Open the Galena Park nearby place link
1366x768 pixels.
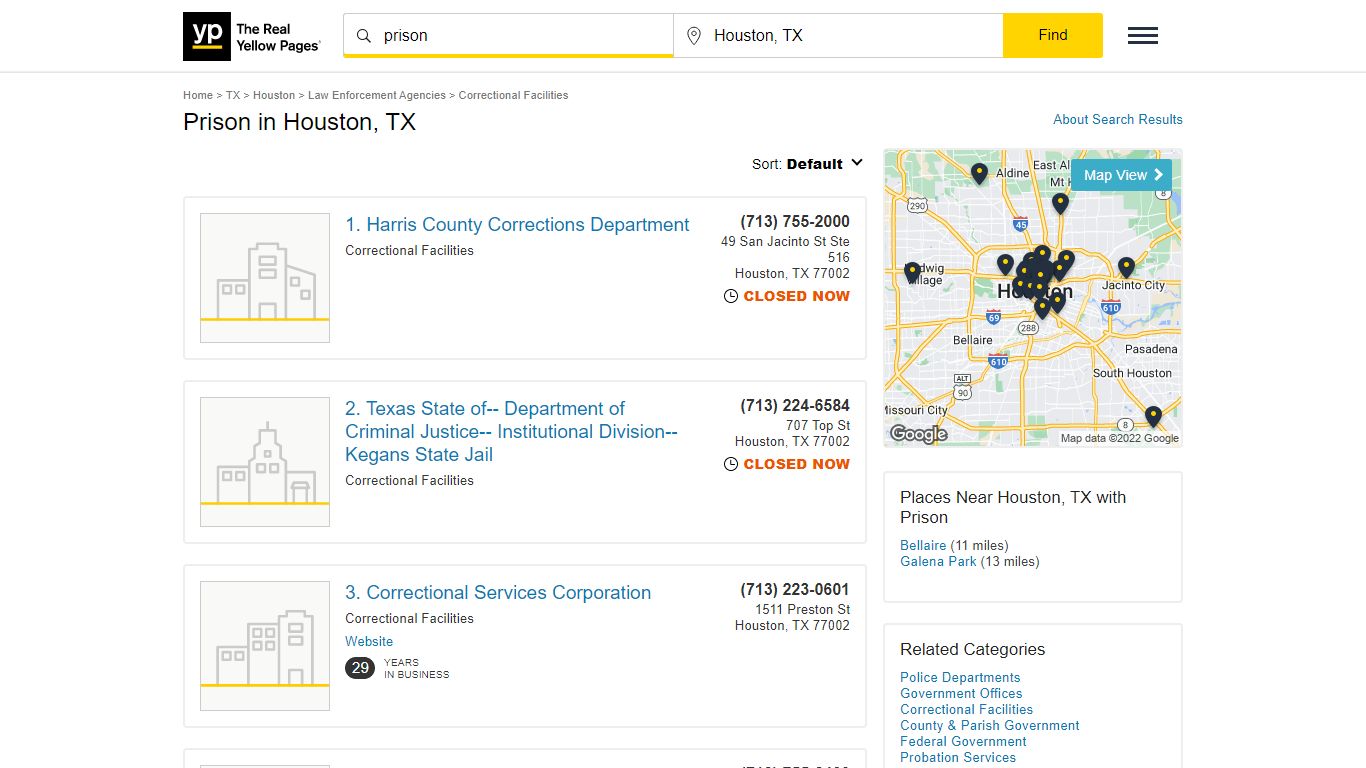click(x=938, y=562)
